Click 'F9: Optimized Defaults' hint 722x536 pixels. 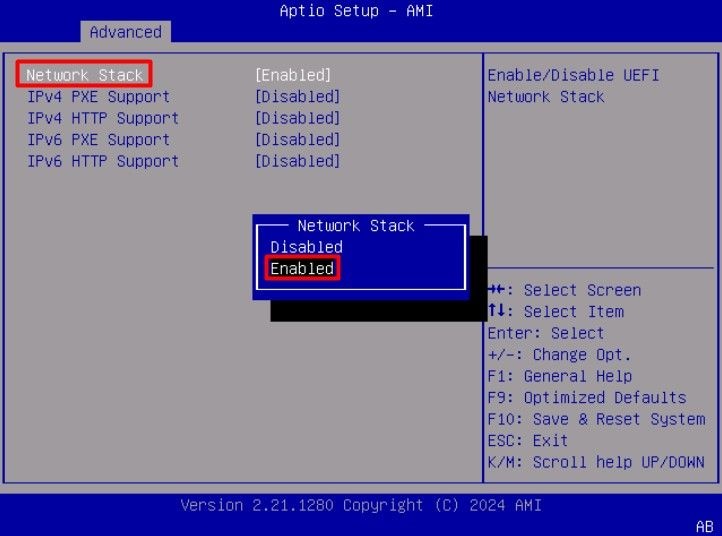(587, 397)
